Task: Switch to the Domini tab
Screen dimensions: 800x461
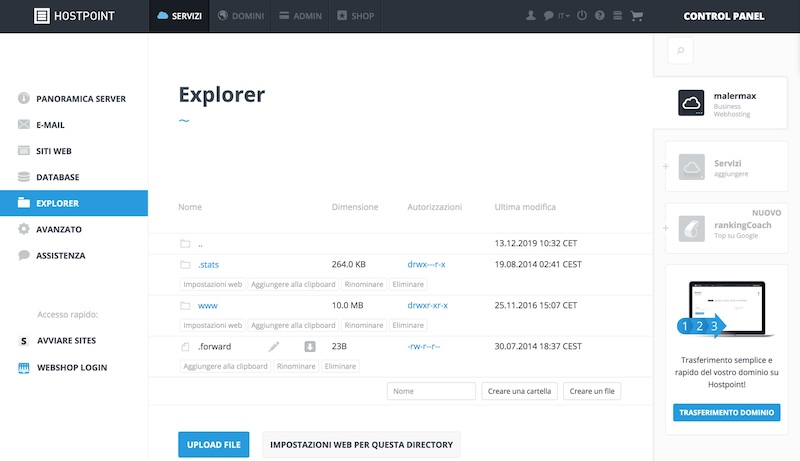Action: pyautogui.click(x=240, y=16)
